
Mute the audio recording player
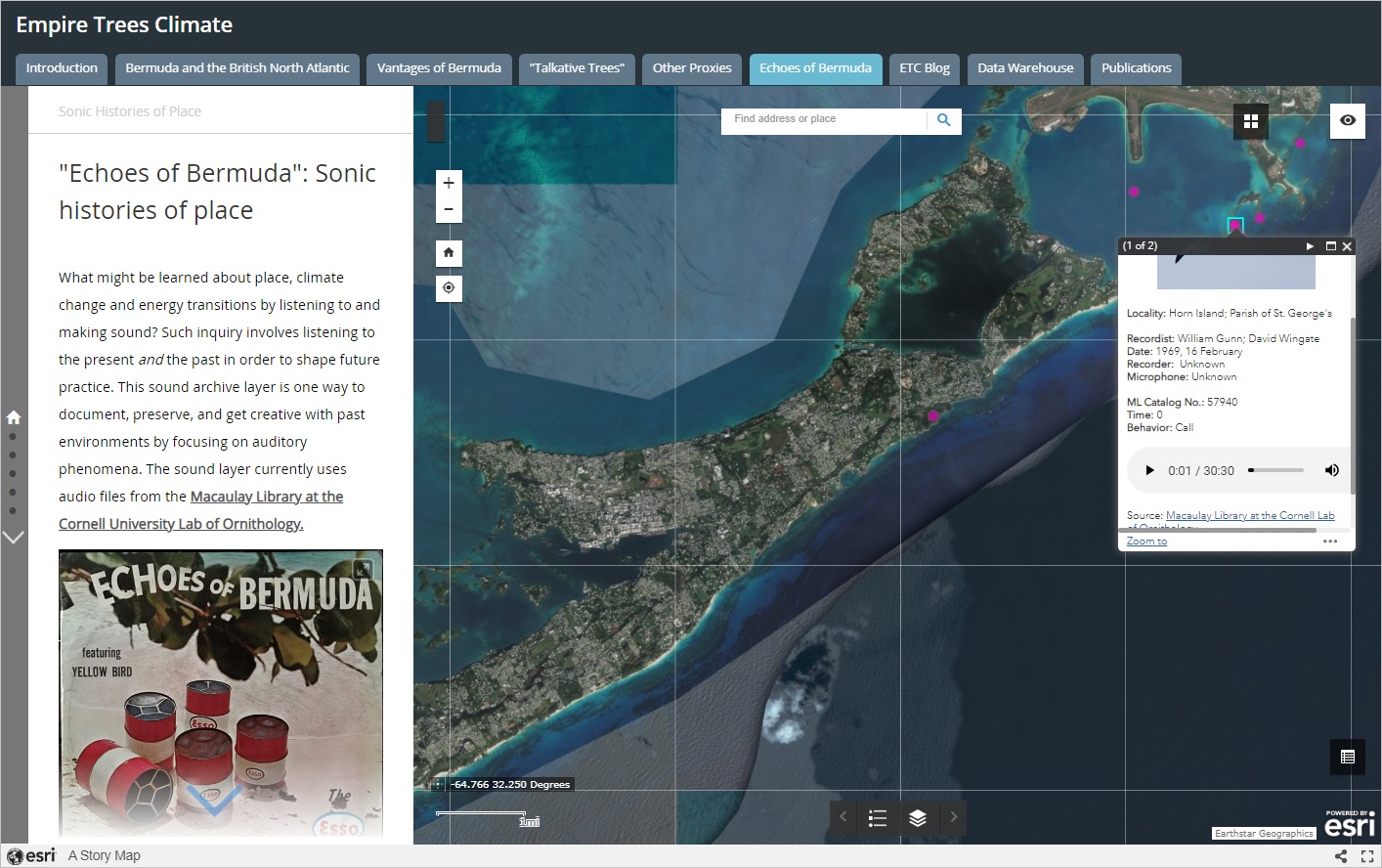point(1331,470)
